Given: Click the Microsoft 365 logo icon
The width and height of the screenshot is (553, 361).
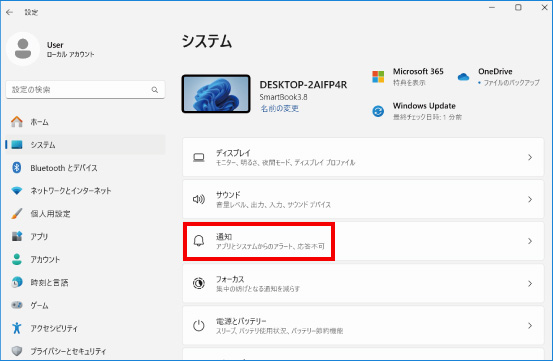Looking at the screenshot, I should [x=378, y=77].
